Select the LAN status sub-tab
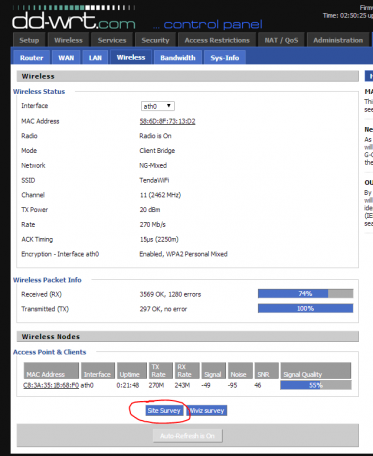The image size is (373, 456). (95, 57)
